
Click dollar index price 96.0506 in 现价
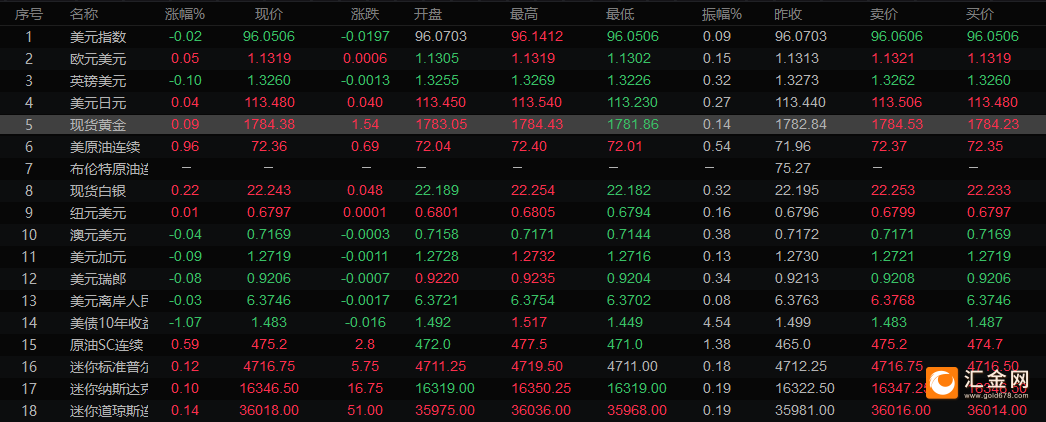(x=269, y=37)
